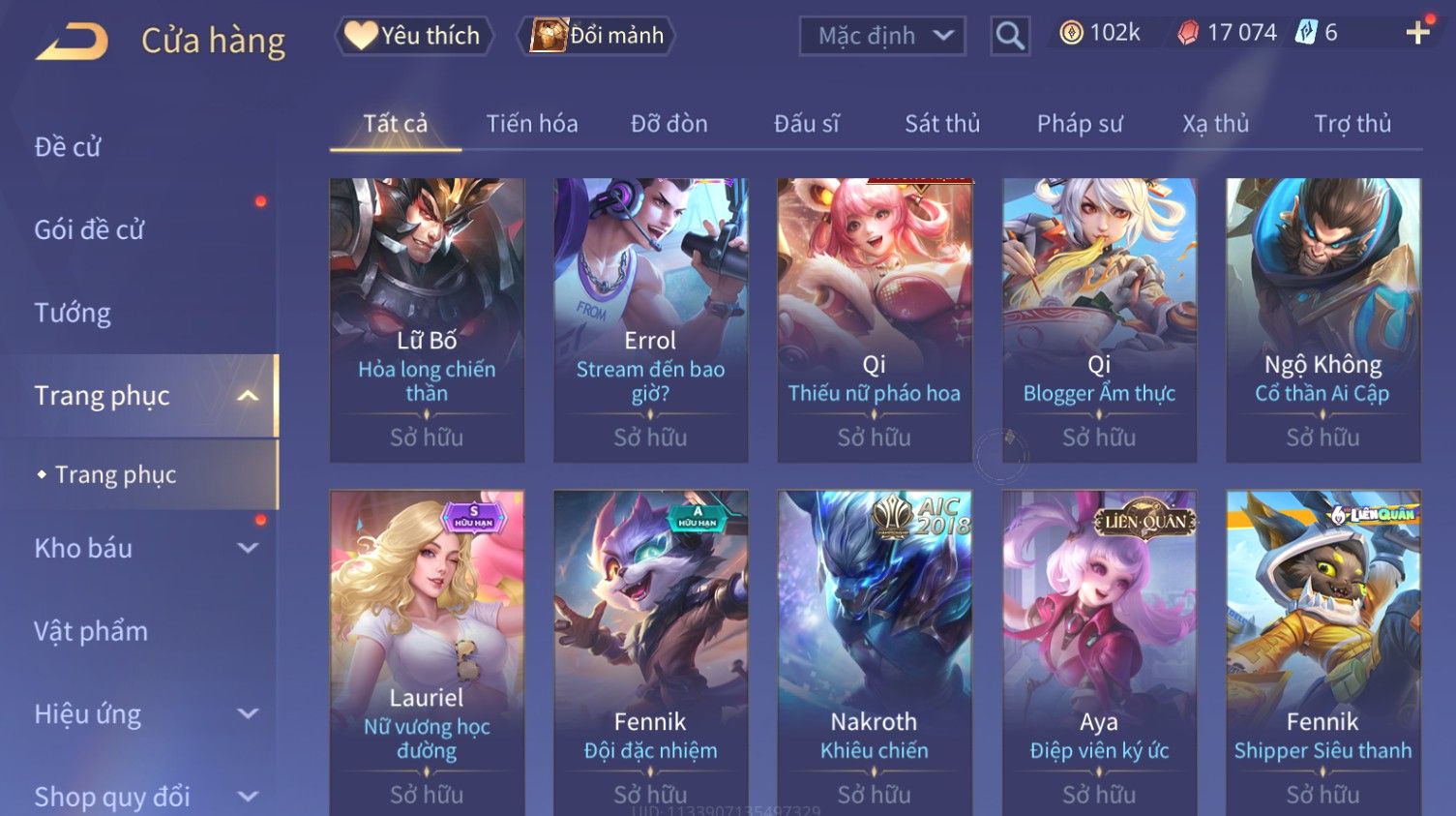Open Đổi mảnh fragment exchange chest

point(598,36)
